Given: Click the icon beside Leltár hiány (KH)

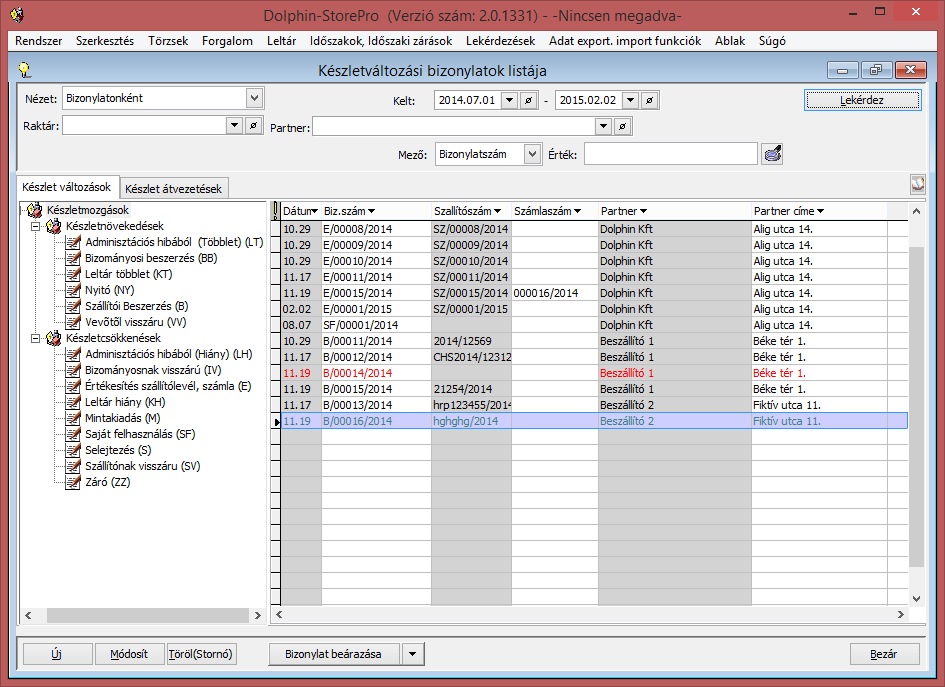Looking at the screenshot, I should click(x=73, y=402).
